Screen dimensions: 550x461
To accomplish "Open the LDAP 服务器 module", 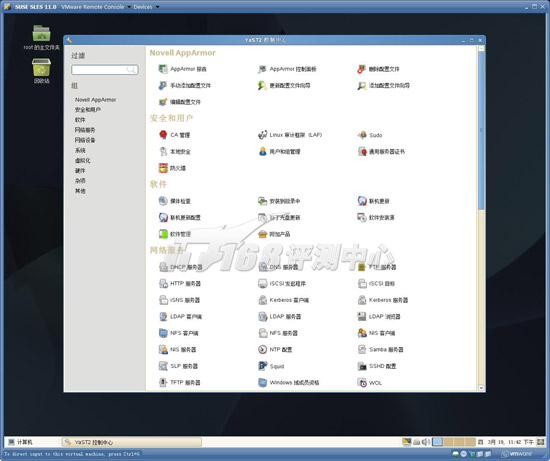I will pos(280,316).
